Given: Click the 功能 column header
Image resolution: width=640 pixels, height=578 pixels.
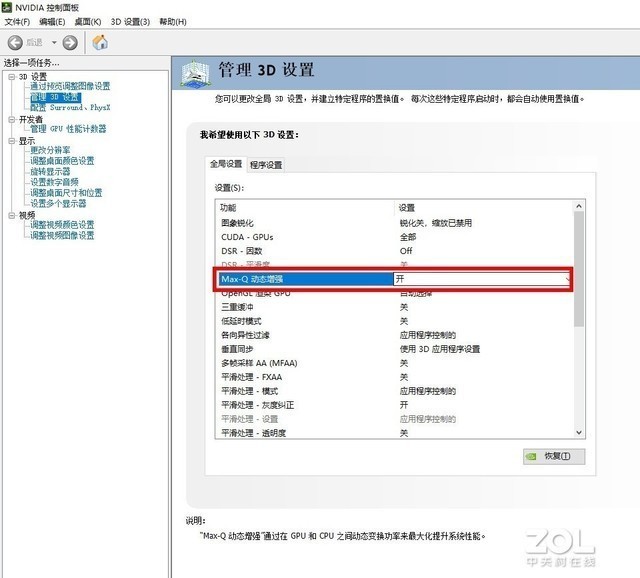Looking at the screenshot, I should click(x=305, y=207).
